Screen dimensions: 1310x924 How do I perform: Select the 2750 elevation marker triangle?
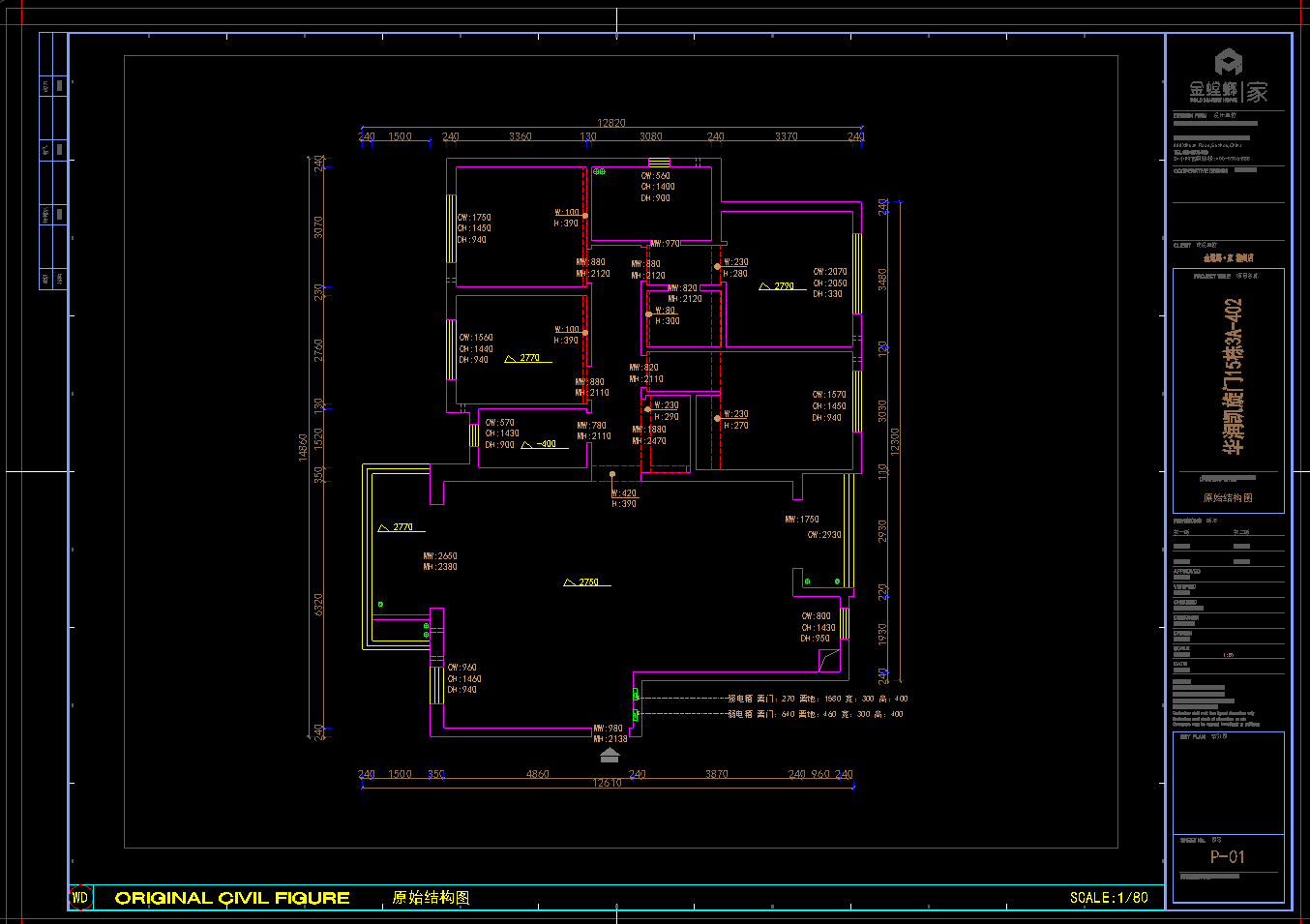tap(569, 582)
